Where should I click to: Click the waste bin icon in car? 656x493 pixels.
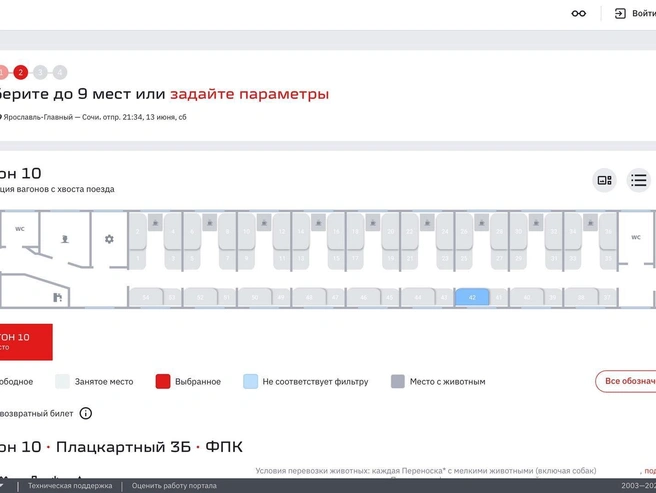point(57,298)
